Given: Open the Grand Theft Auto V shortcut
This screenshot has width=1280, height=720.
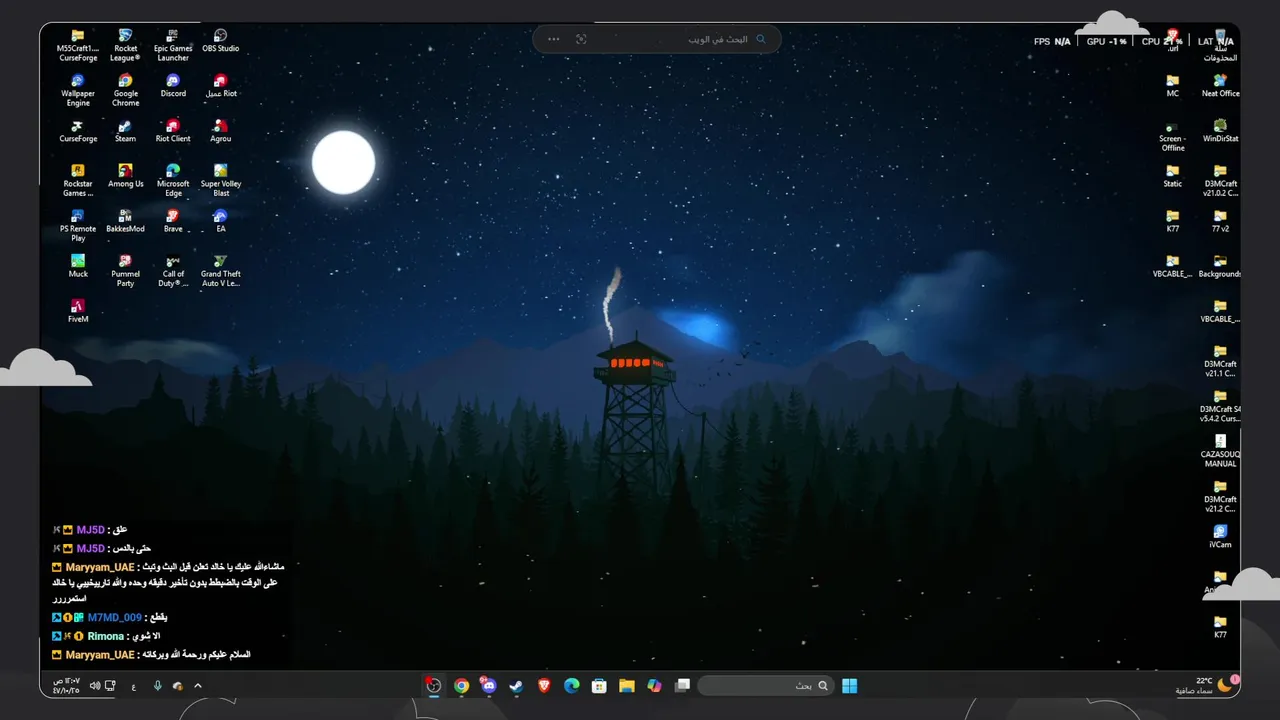Looking at the screenshot, I should 220,270.
